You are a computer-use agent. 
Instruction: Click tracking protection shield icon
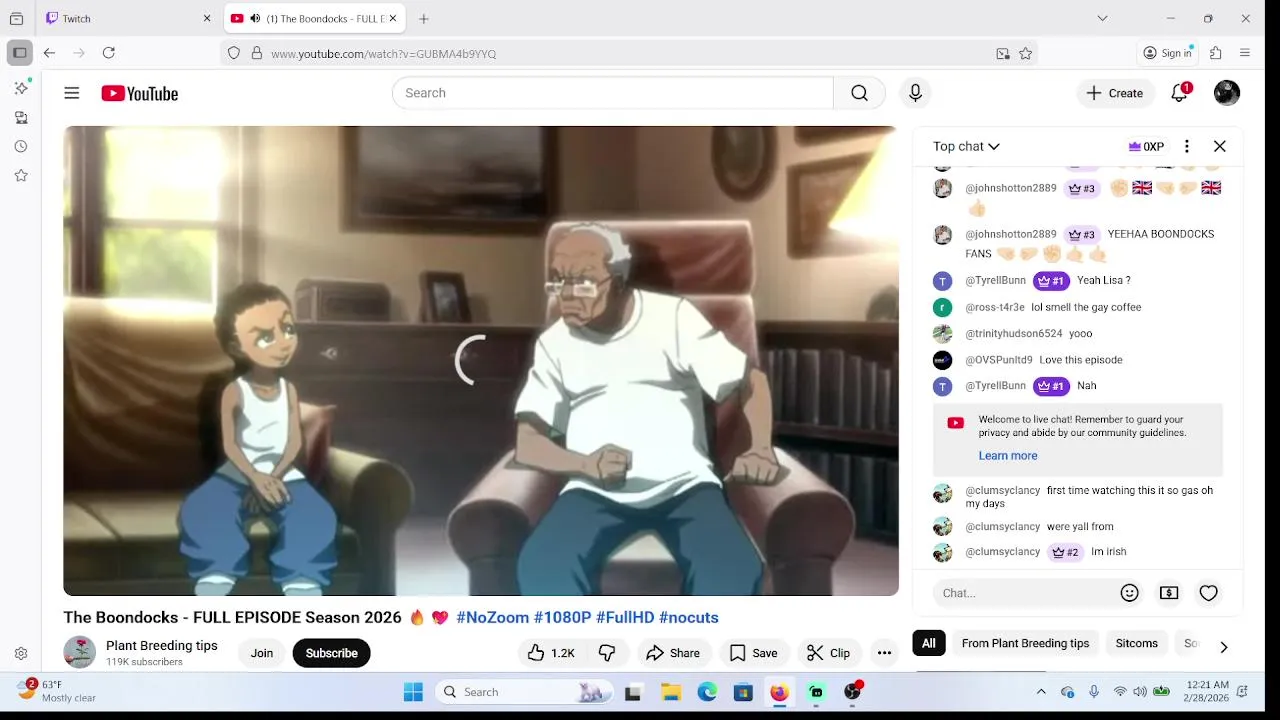click(234, 54)
